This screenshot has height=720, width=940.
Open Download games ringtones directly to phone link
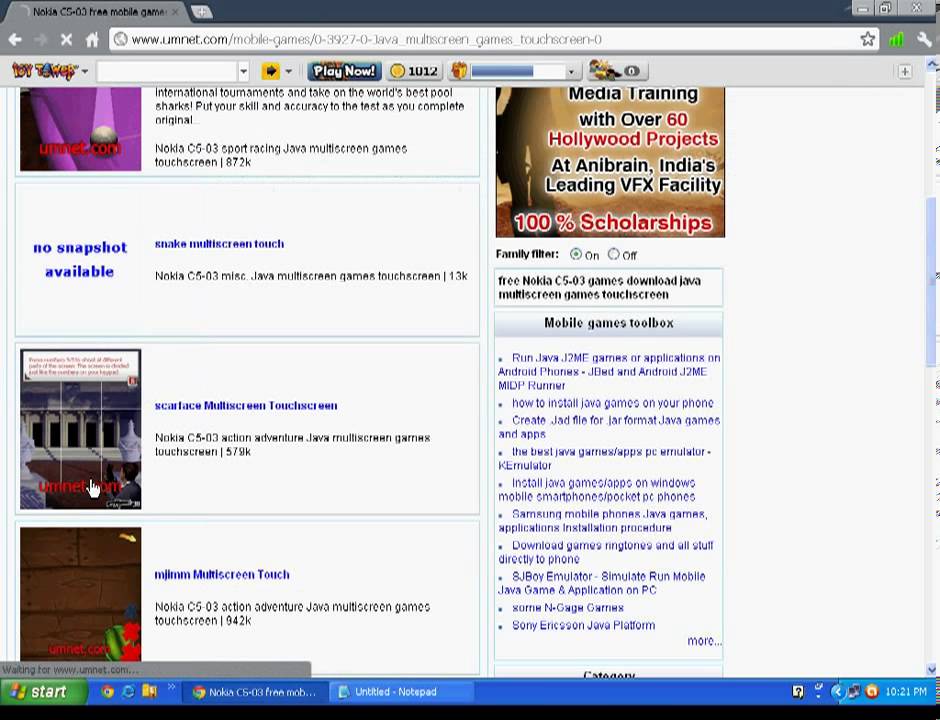[605, 552]
